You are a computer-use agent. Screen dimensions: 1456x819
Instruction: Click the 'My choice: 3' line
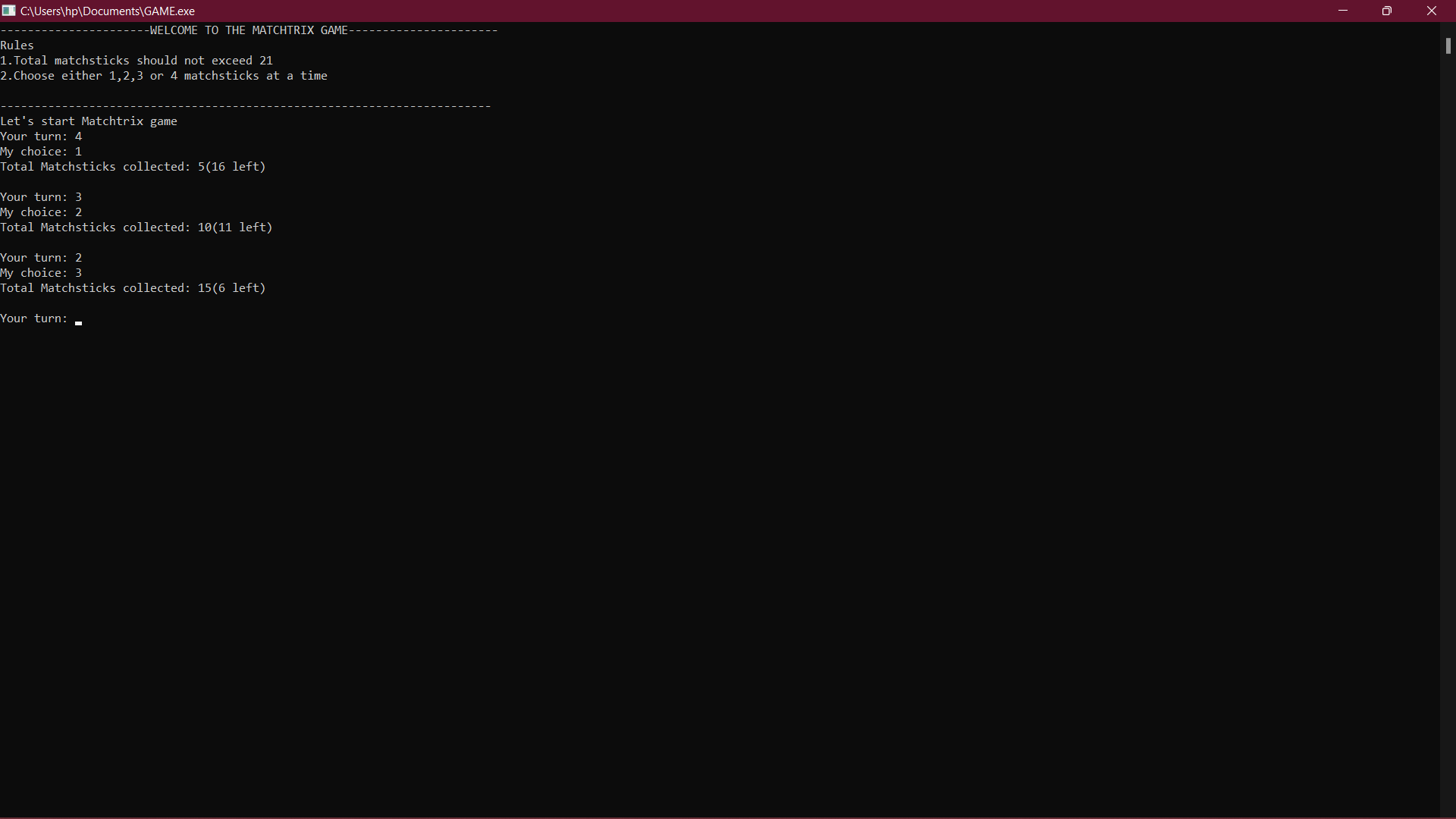(x=41, y=273)
